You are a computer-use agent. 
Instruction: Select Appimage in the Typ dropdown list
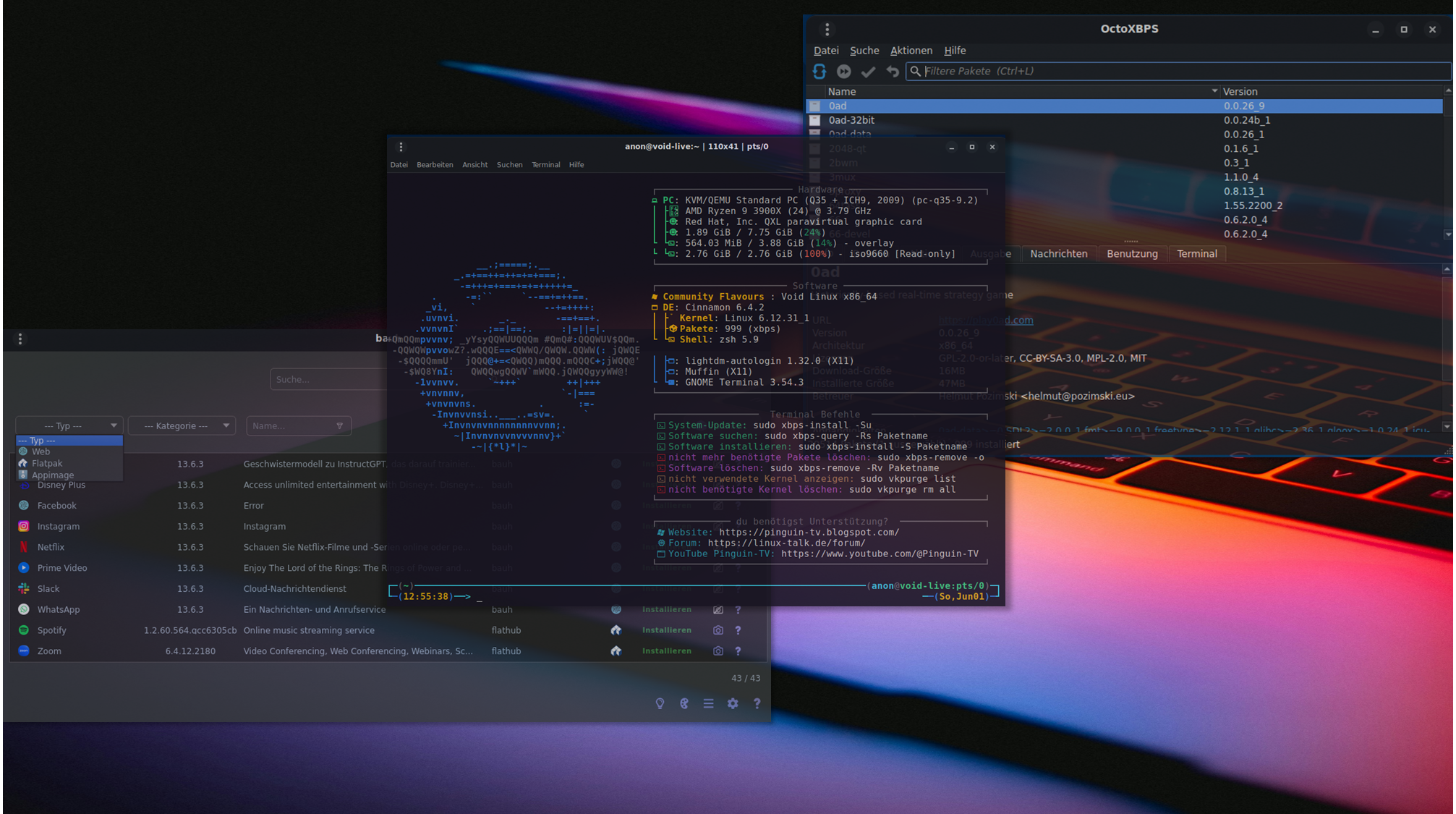tap(69, 475)
